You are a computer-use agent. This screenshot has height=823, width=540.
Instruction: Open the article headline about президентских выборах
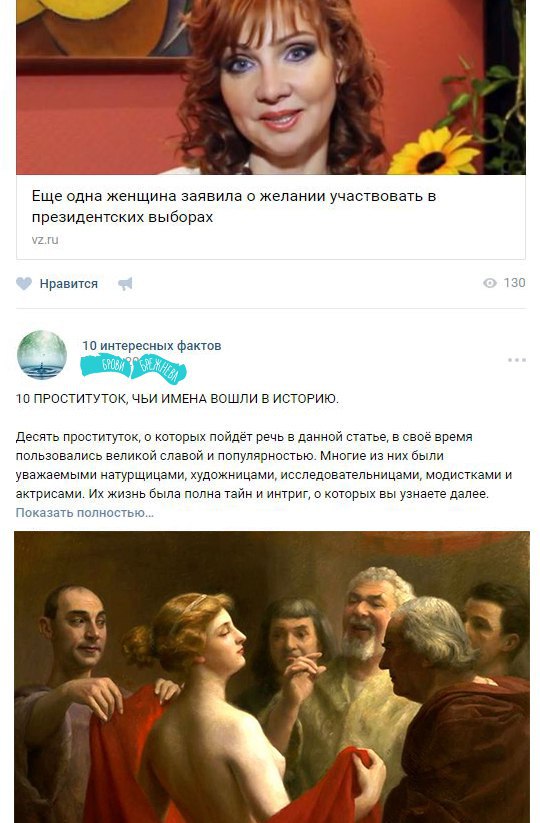(x=234, y=206)
